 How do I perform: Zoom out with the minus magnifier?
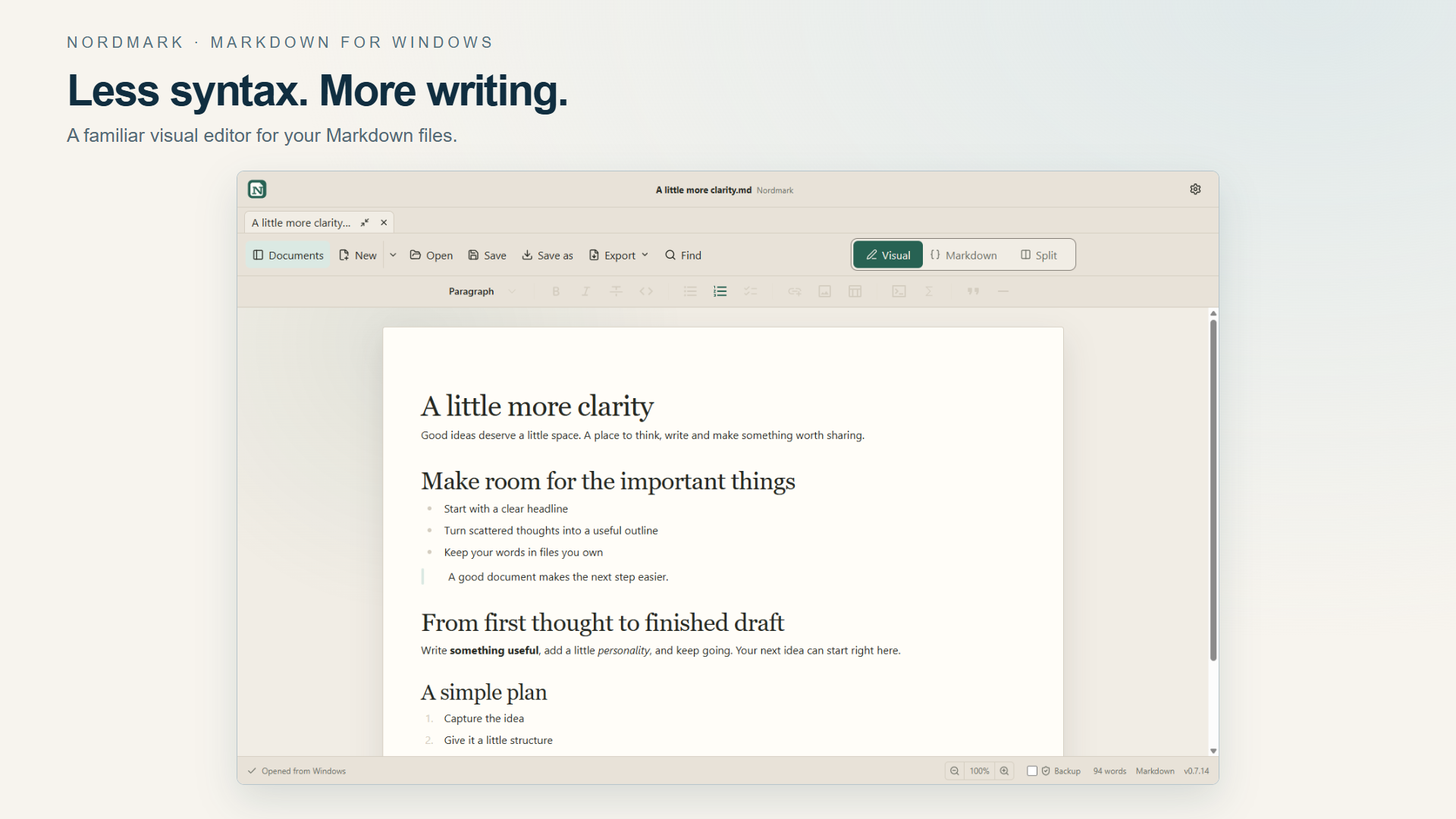point(955,771)
